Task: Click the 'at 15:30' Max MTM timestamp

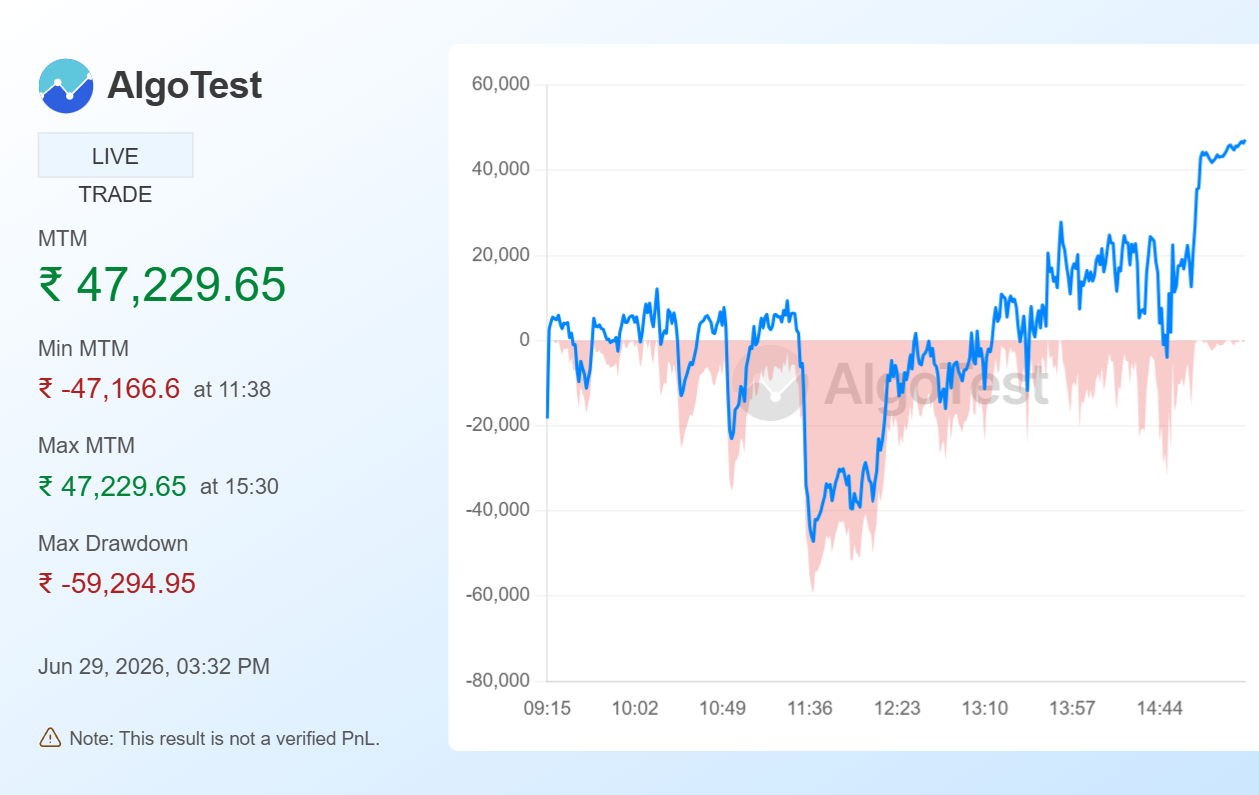Action: coord(239,487)
